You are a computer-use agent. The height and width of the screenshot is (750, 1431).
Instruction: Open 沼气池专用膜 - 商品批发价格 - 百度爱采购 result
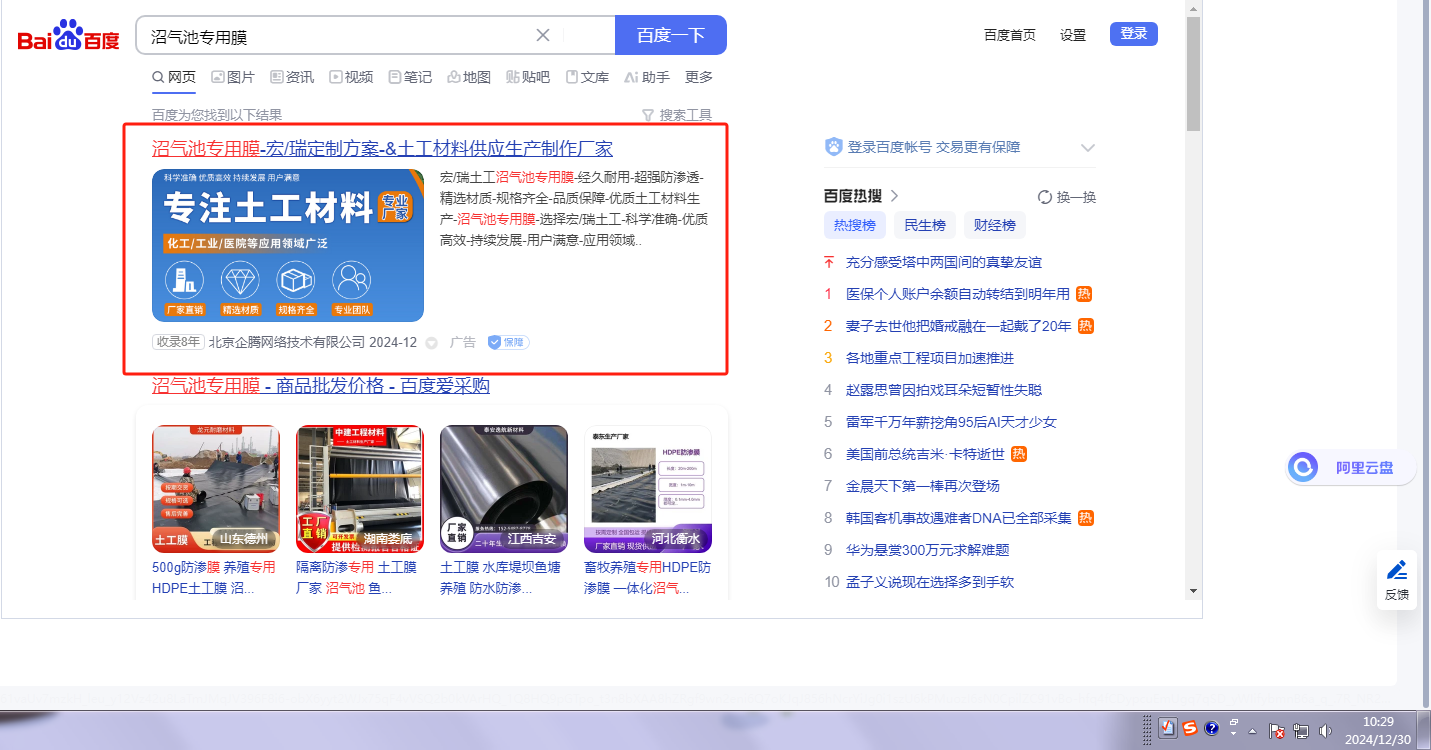(x=321, y=386)
